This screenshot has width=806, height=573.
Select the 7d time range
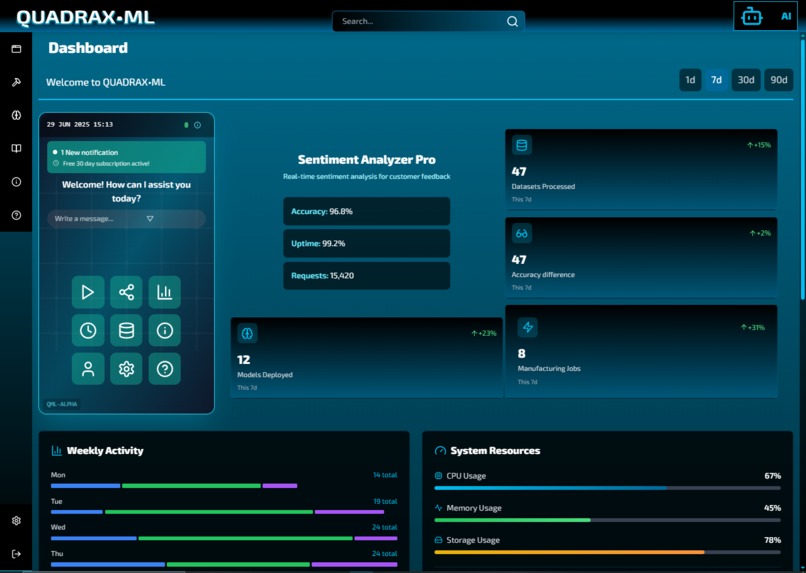(x=717, y=80)
